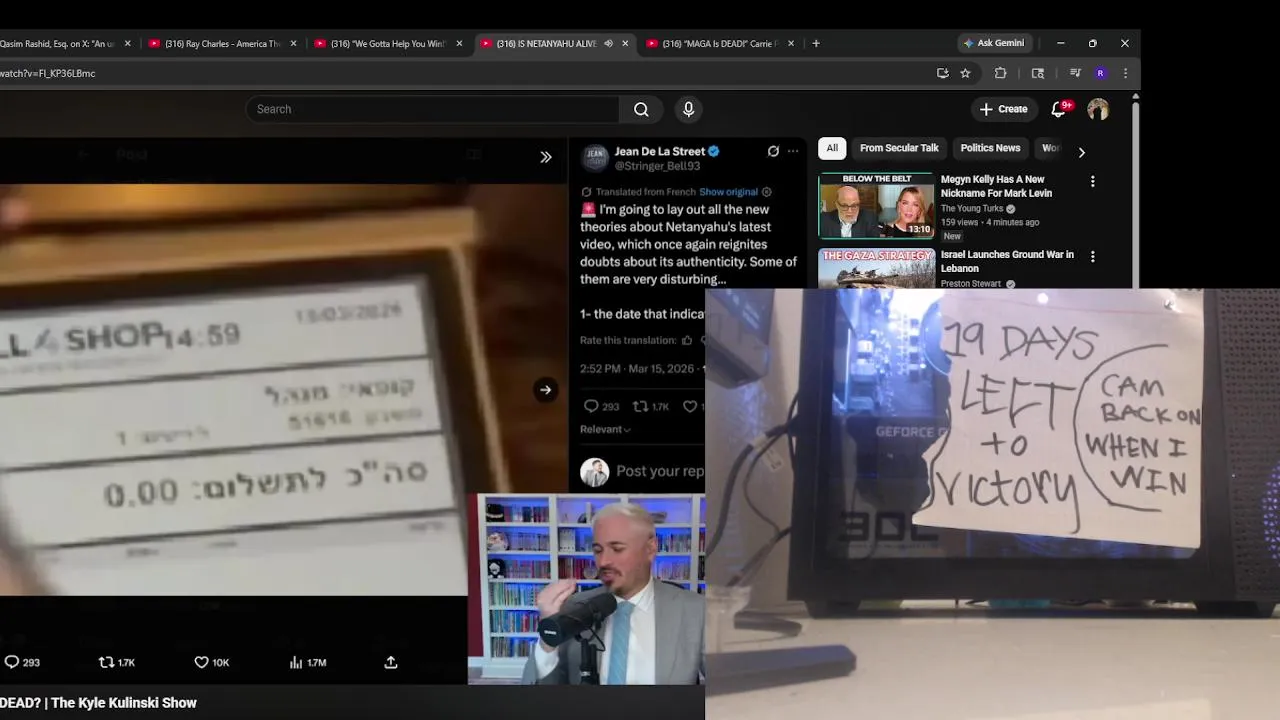Select the All filter chip

[x=832, y=148]
